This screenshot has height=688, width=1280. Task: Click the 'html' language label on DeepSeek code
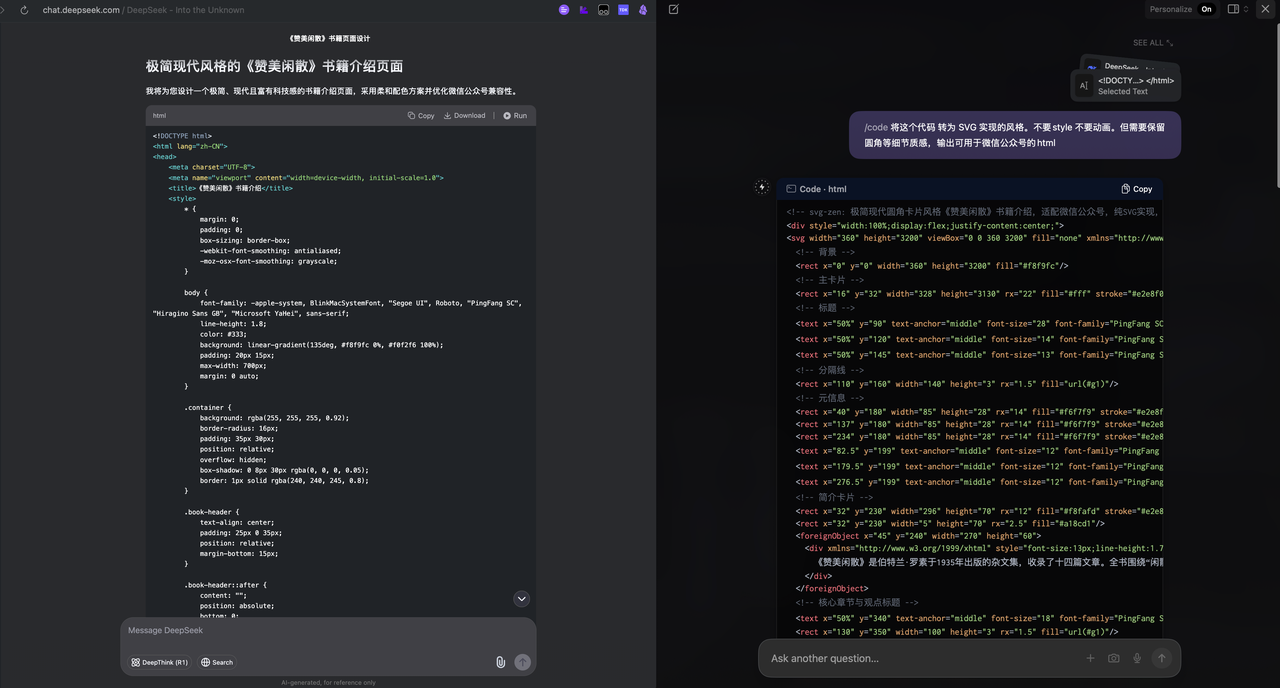(x=159, y=115)
